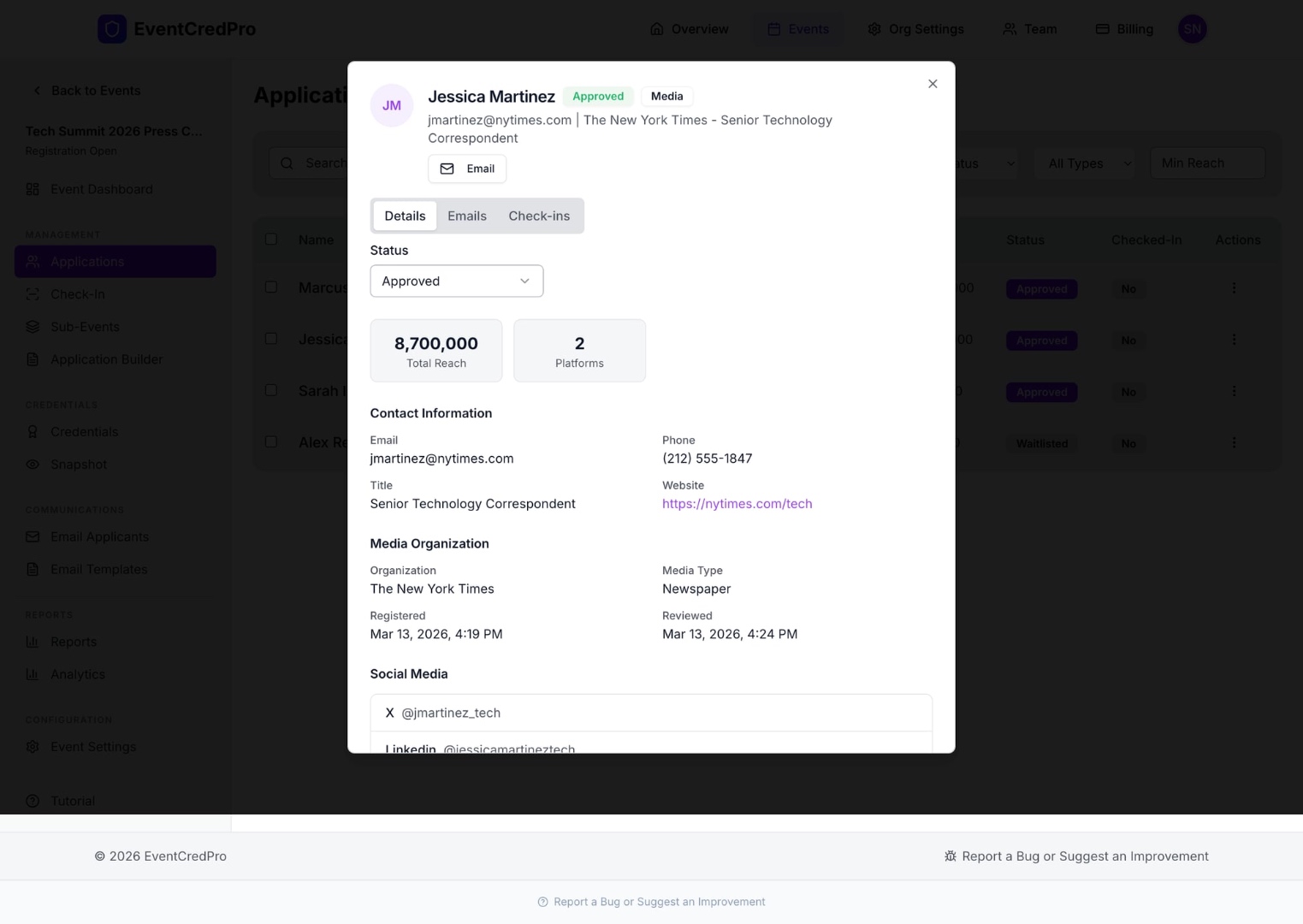1303x924 pixels.
Task: Switch to the Emails tab
Action: point(467,216)
